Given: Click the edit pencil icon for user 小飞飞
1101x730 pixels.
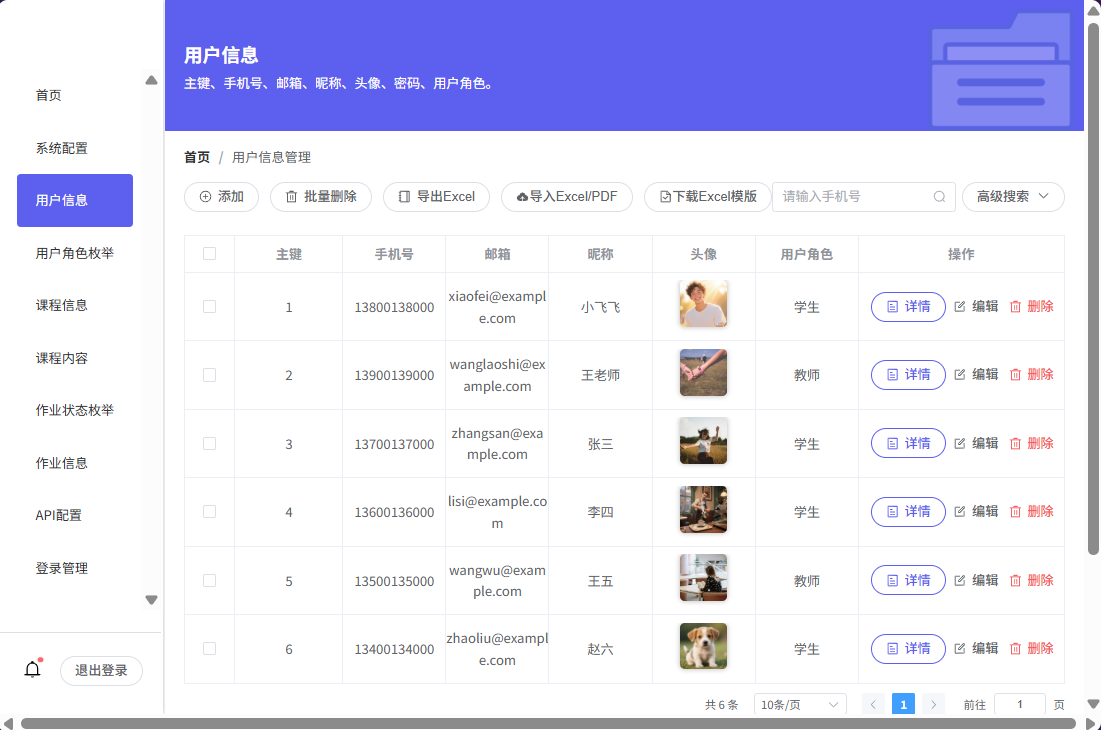Looking at the screenshot, I should pyautogui.click(x=960, y=307).
